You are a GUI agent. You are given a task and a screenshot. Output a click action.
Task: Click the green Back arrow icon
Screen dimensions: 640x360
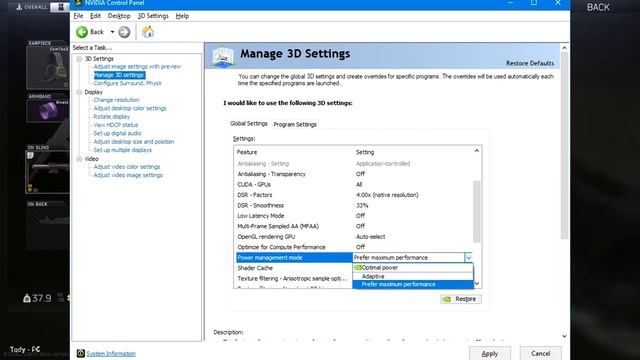pyautogui.click(x=82, y=32)
